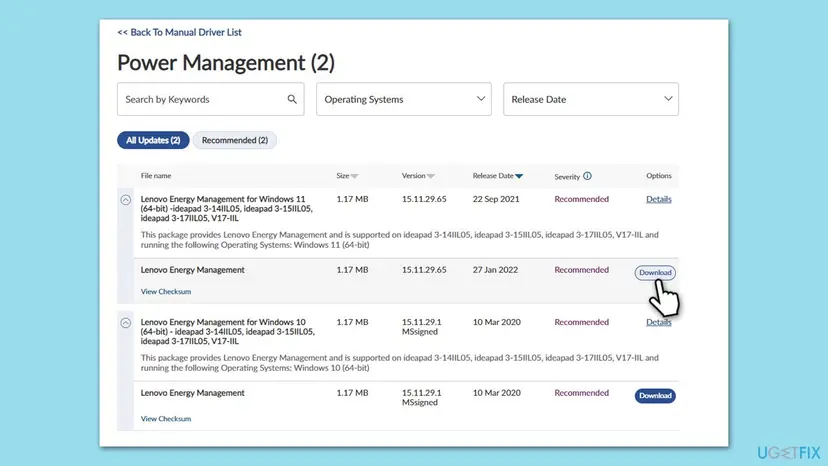This screenshot has height=466, width=828.
Task: Download the 15.11.29.1 MSsigned package
Action: 655,396
